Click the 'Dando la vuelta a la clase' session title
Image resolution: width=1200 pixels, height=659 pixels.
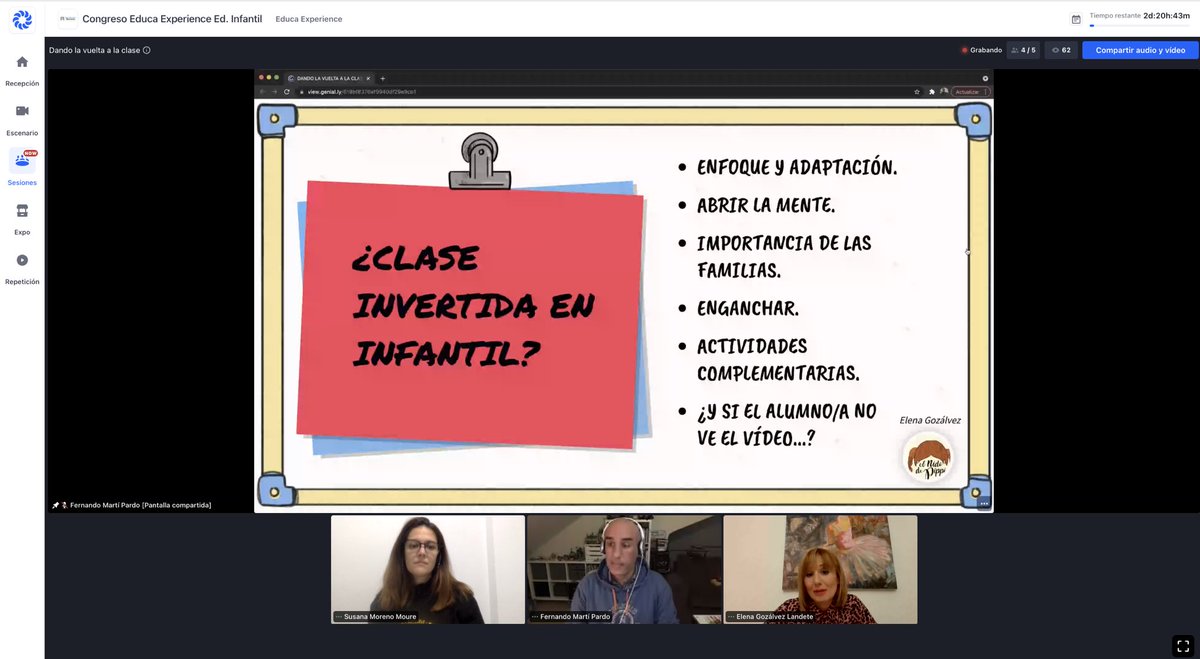tap(94, 50)
